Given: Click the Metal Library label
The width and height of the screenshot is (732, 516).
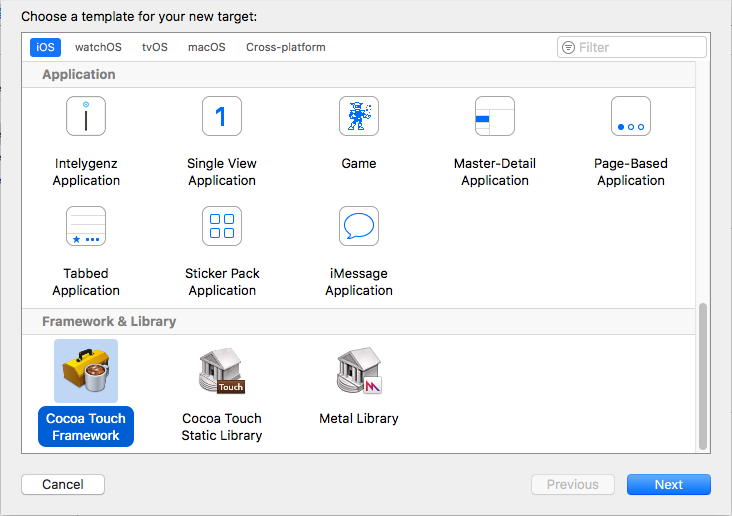Looking at the screenshot, I should [x=359, y=418].
